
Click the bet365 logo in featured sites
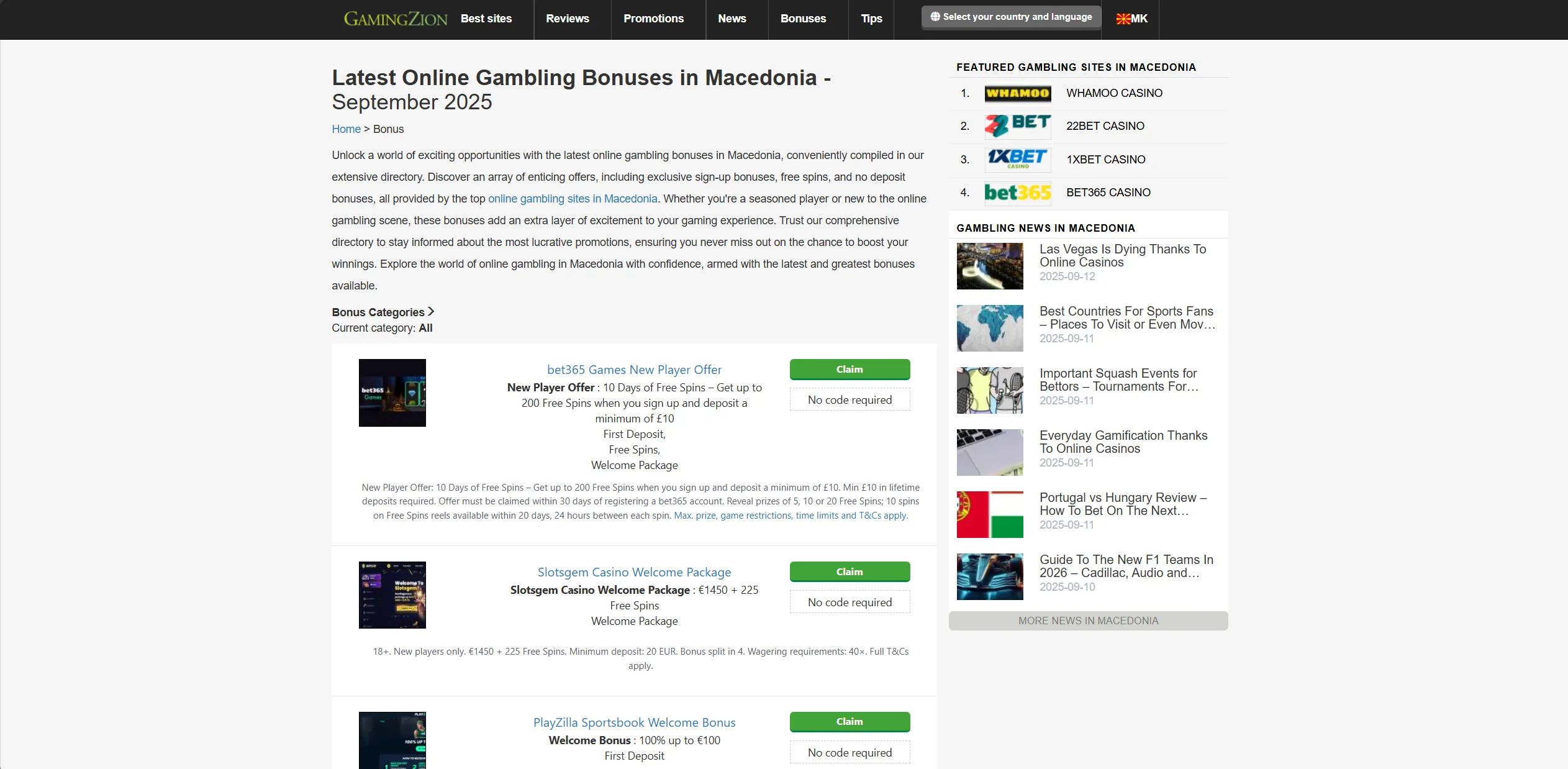tap(1018, 193)
